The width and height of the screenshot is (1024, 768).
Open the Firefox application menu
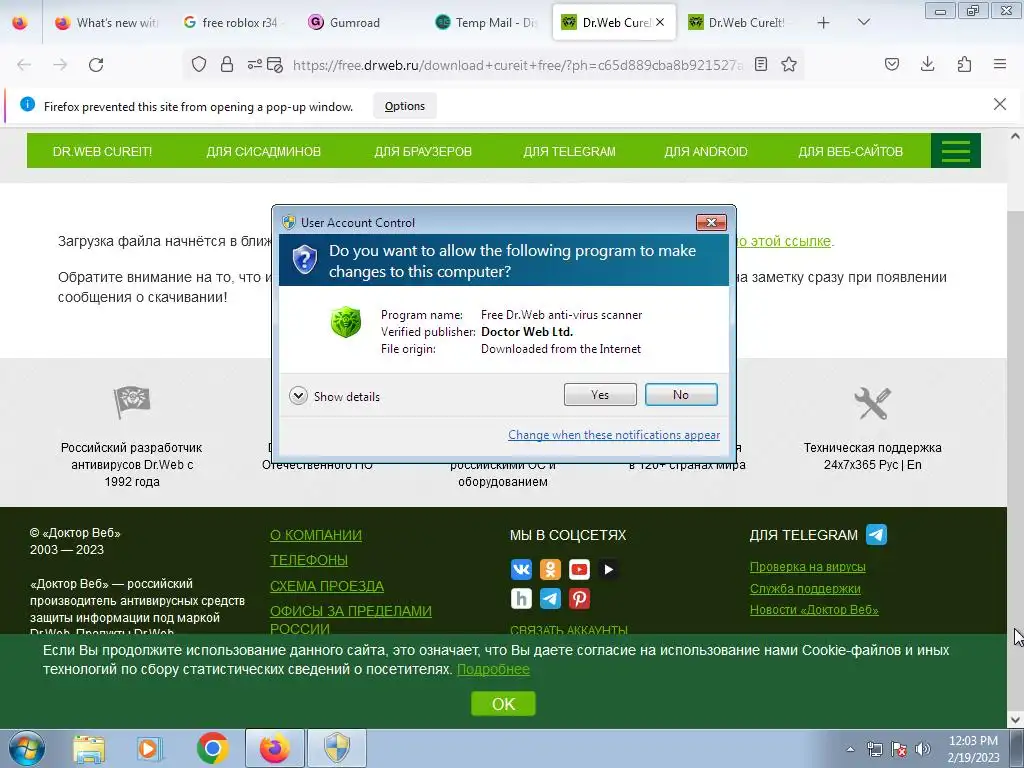(1000, 64)
